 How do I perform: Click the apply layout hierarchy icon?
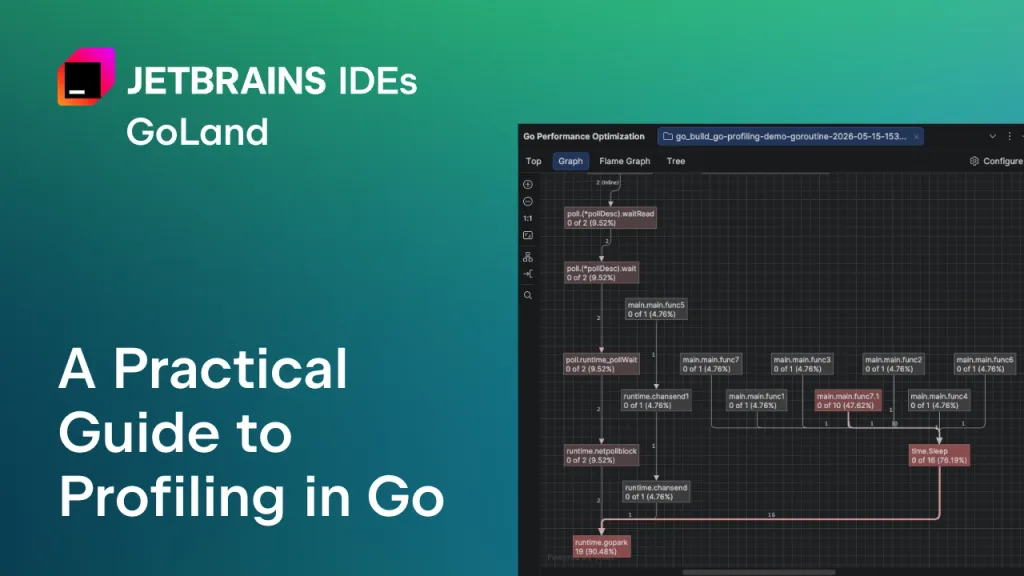[528, 257]
